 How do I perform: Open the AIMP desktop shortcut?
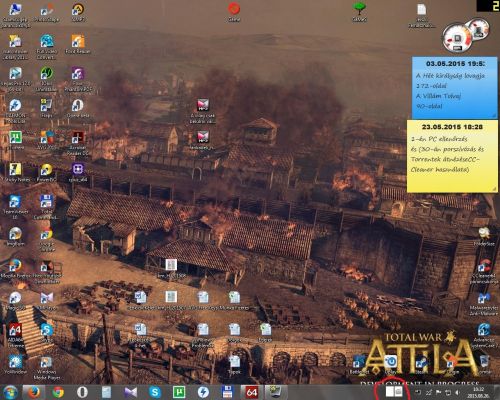[x=78, y=13]
